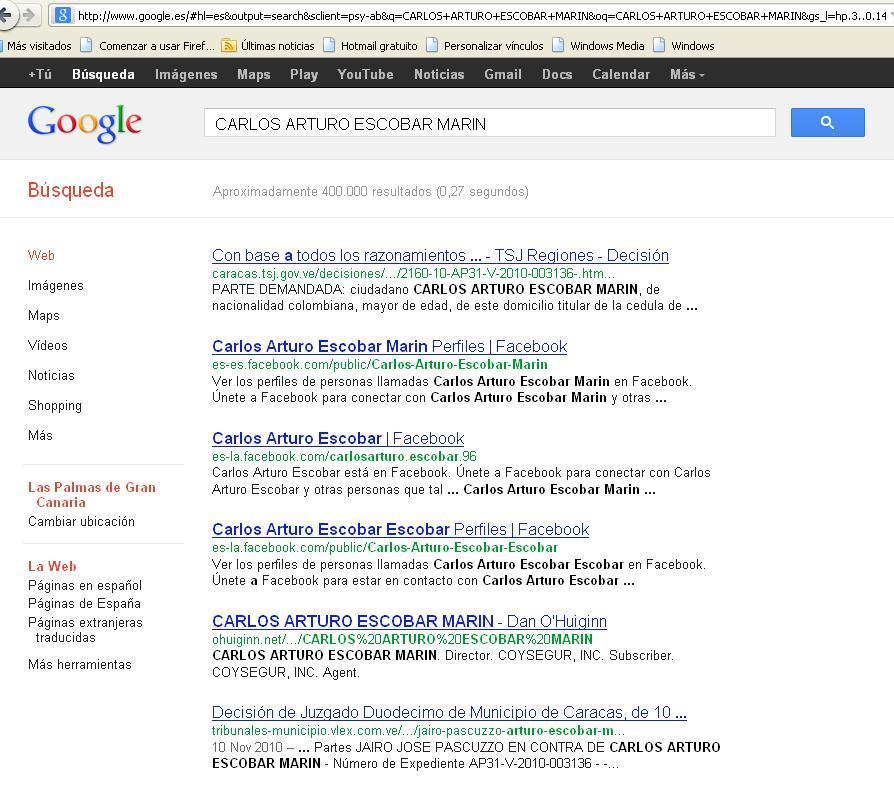Screen dimensions: 894x788
Task: Open Windows Media bookmark
Action: coord(599,46)
